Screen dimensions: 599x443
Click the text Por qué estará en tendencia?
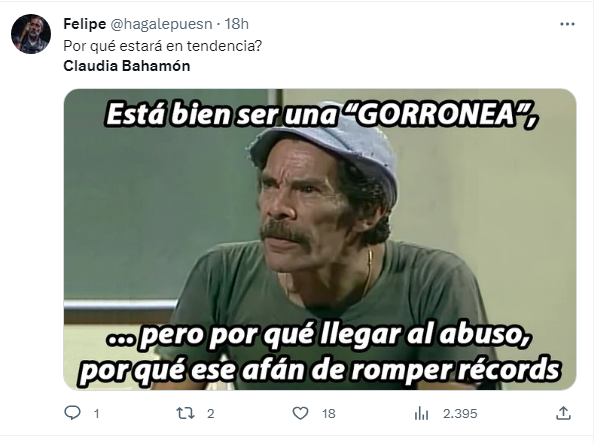click(x=163, y=46)
